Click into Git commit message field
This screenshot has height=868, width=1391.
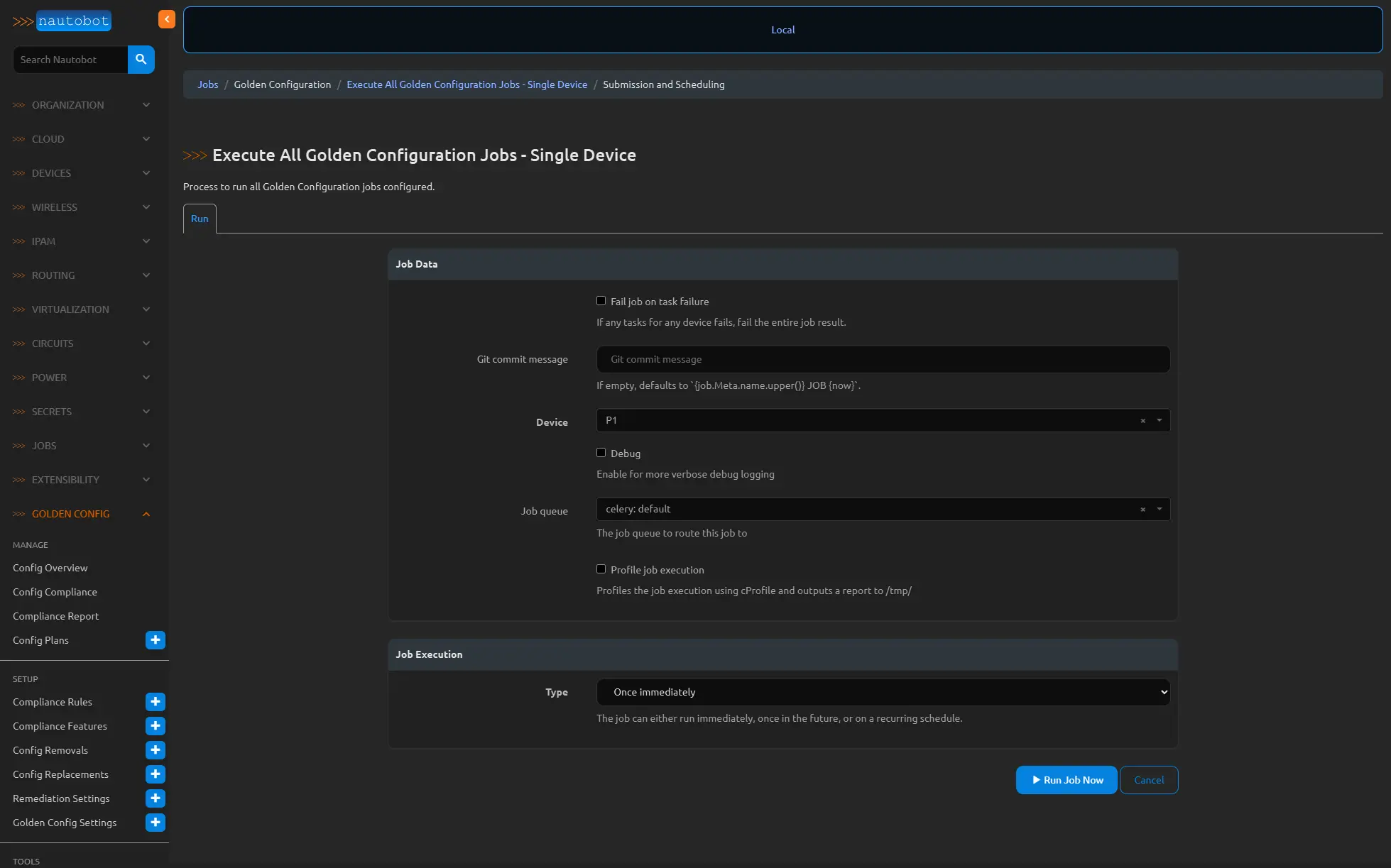pyautogui.click(x=883, y=359)
